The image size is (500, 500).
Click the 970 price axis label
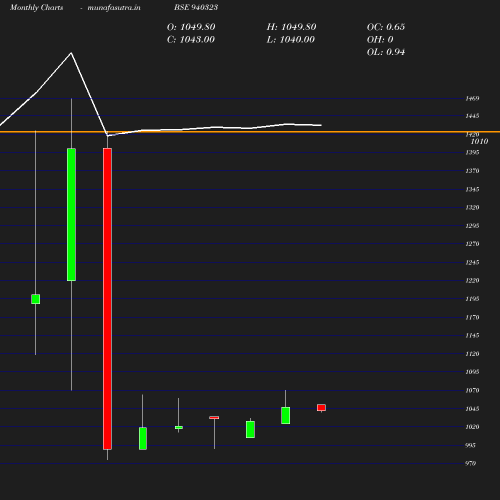(470, 464)
